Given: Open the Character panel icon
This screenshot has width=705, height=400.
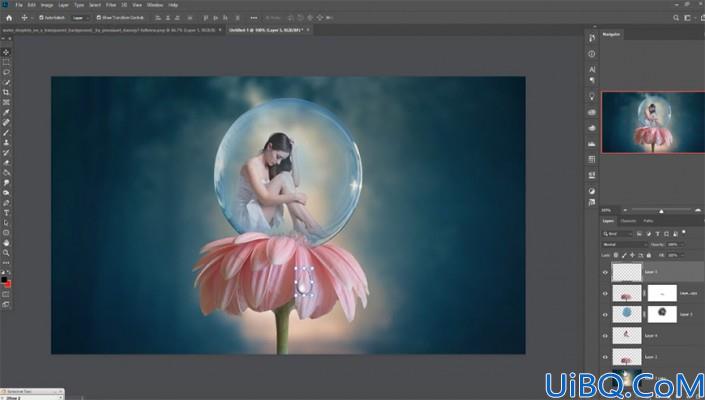Looking at the screenshot, I should (x=592, y=69).
